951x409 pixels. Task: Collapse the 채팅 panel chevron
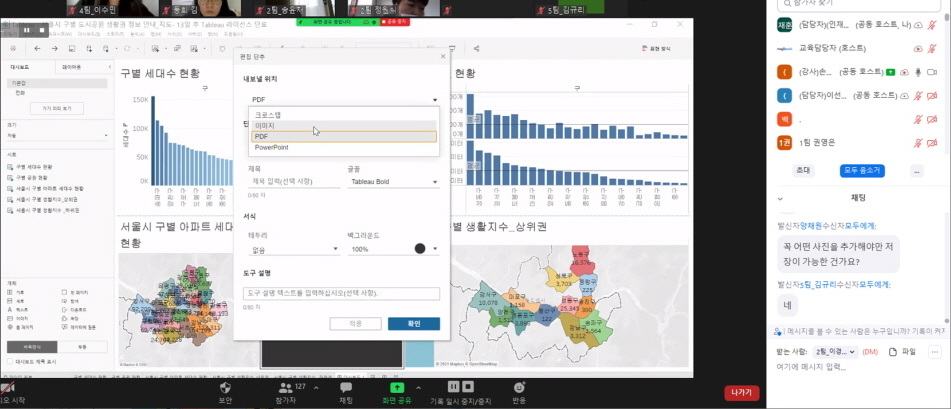pyautogui.click(x=780, y=198)
